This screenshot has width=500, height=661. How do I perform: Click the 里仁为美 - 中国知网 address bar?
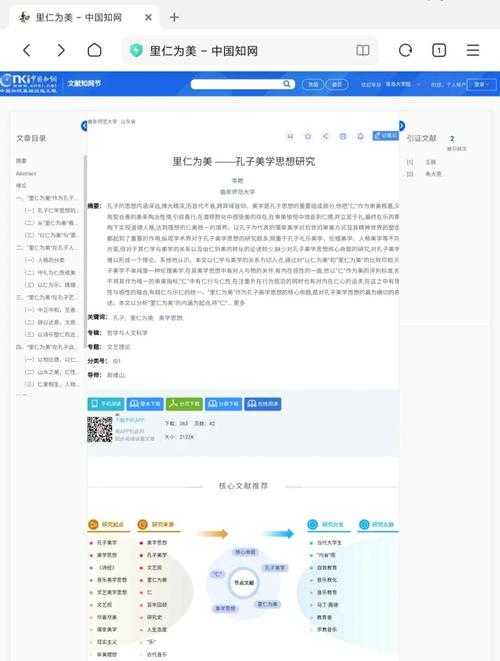tap(250, 51)
